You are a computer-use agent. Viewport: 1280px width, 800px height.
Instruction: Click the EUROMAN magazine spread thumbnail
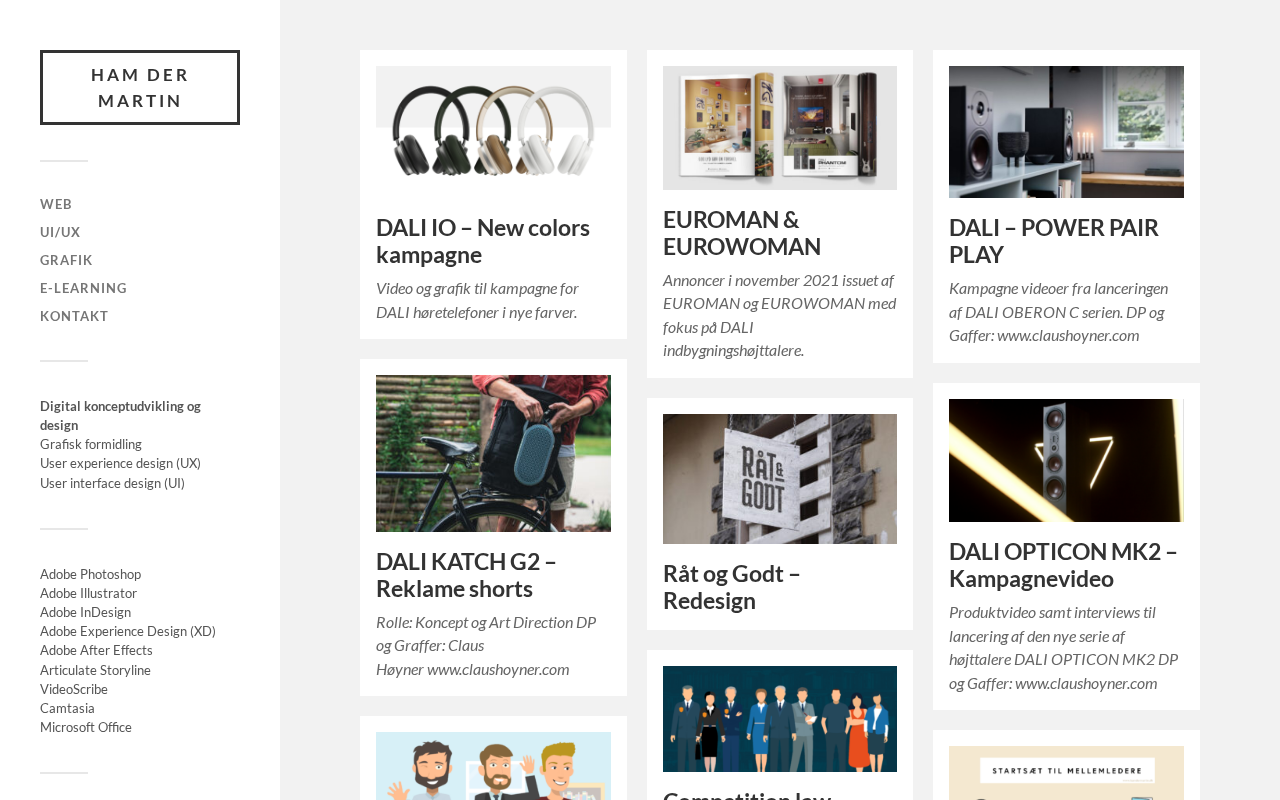[x=780, y=128]
